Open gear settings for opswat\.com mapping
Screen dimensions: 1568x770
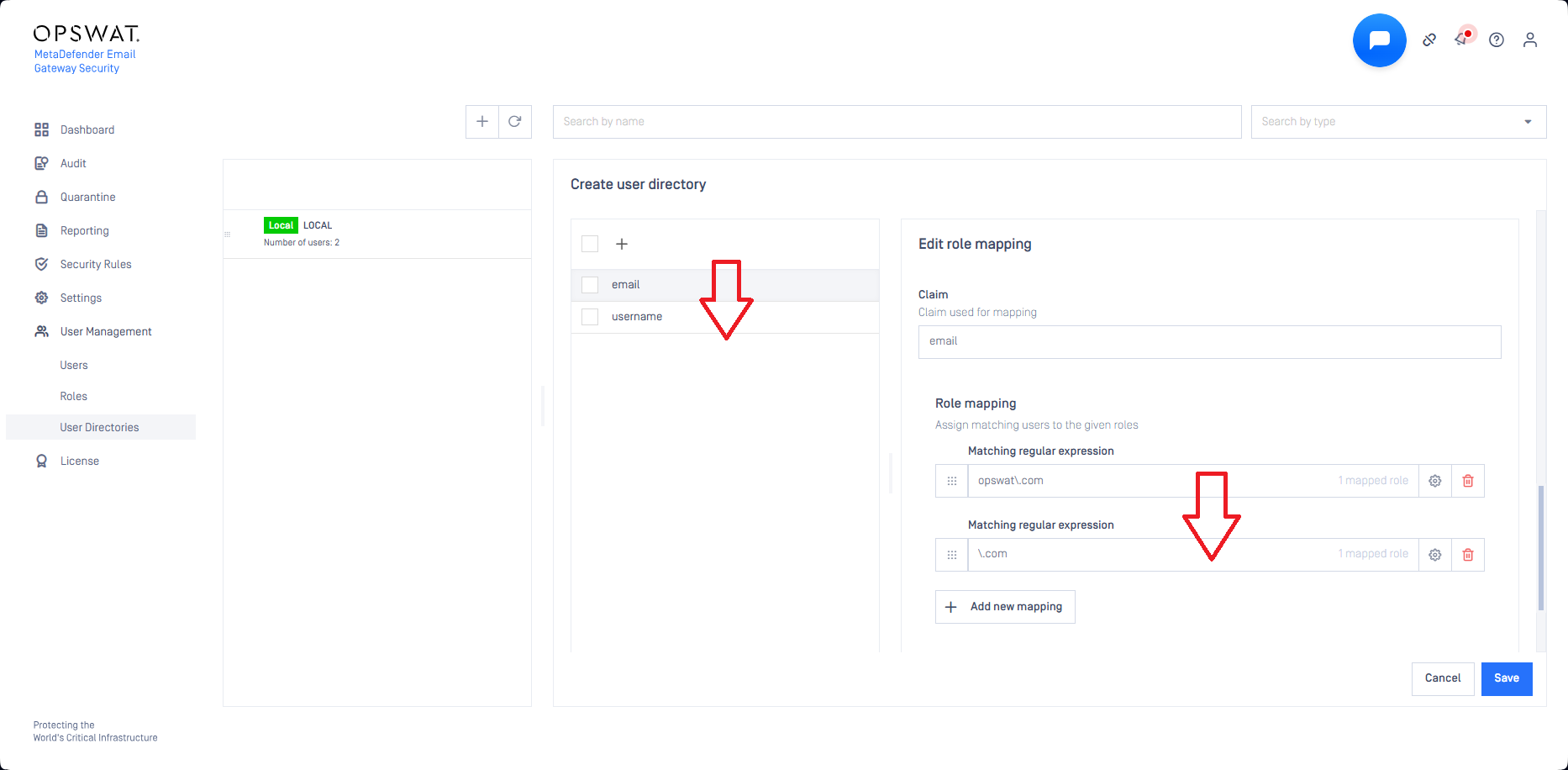coord(1435,481)
